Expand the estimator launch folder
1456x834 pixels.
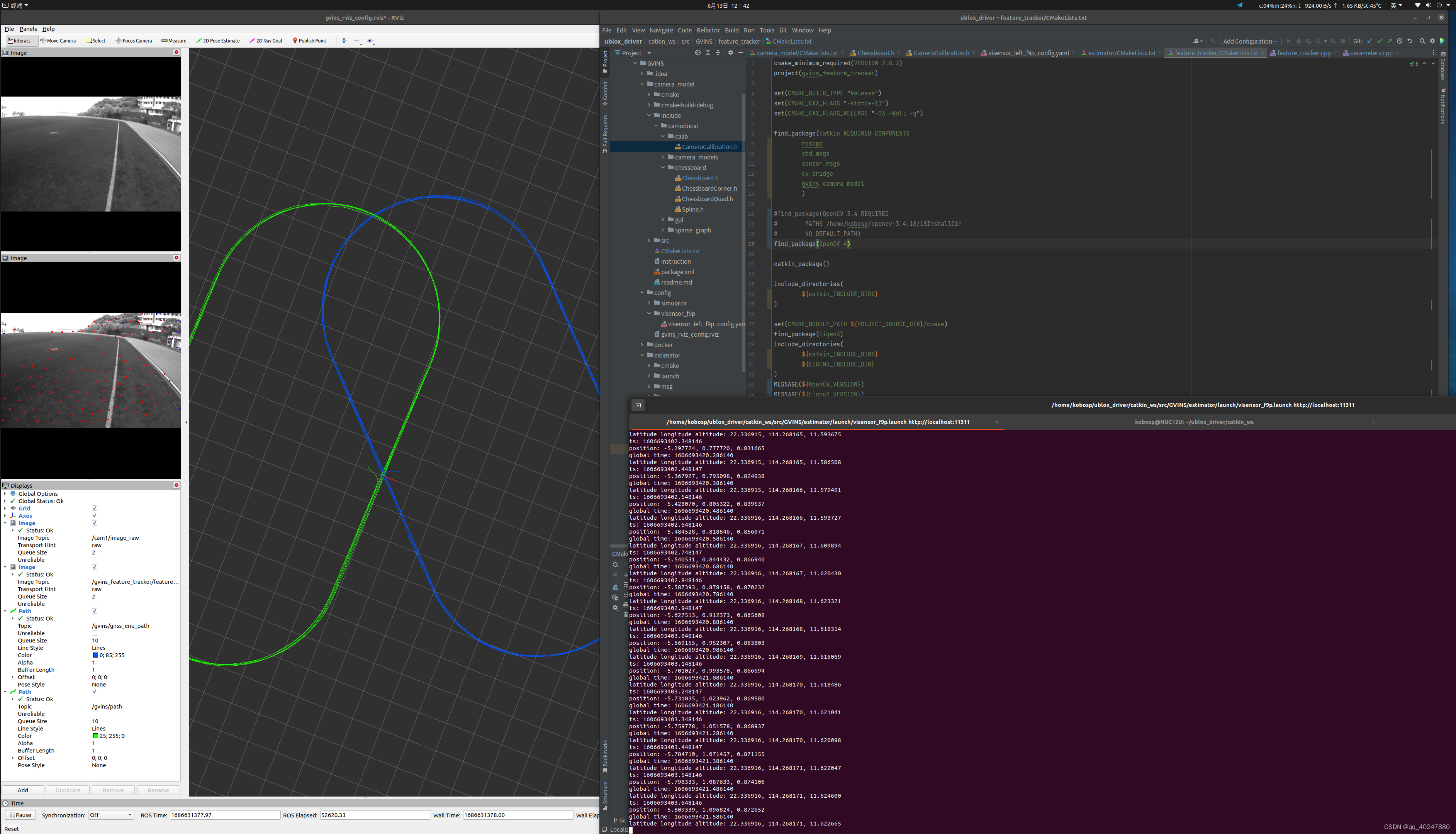pyautogui.click(x=649, y=376)
